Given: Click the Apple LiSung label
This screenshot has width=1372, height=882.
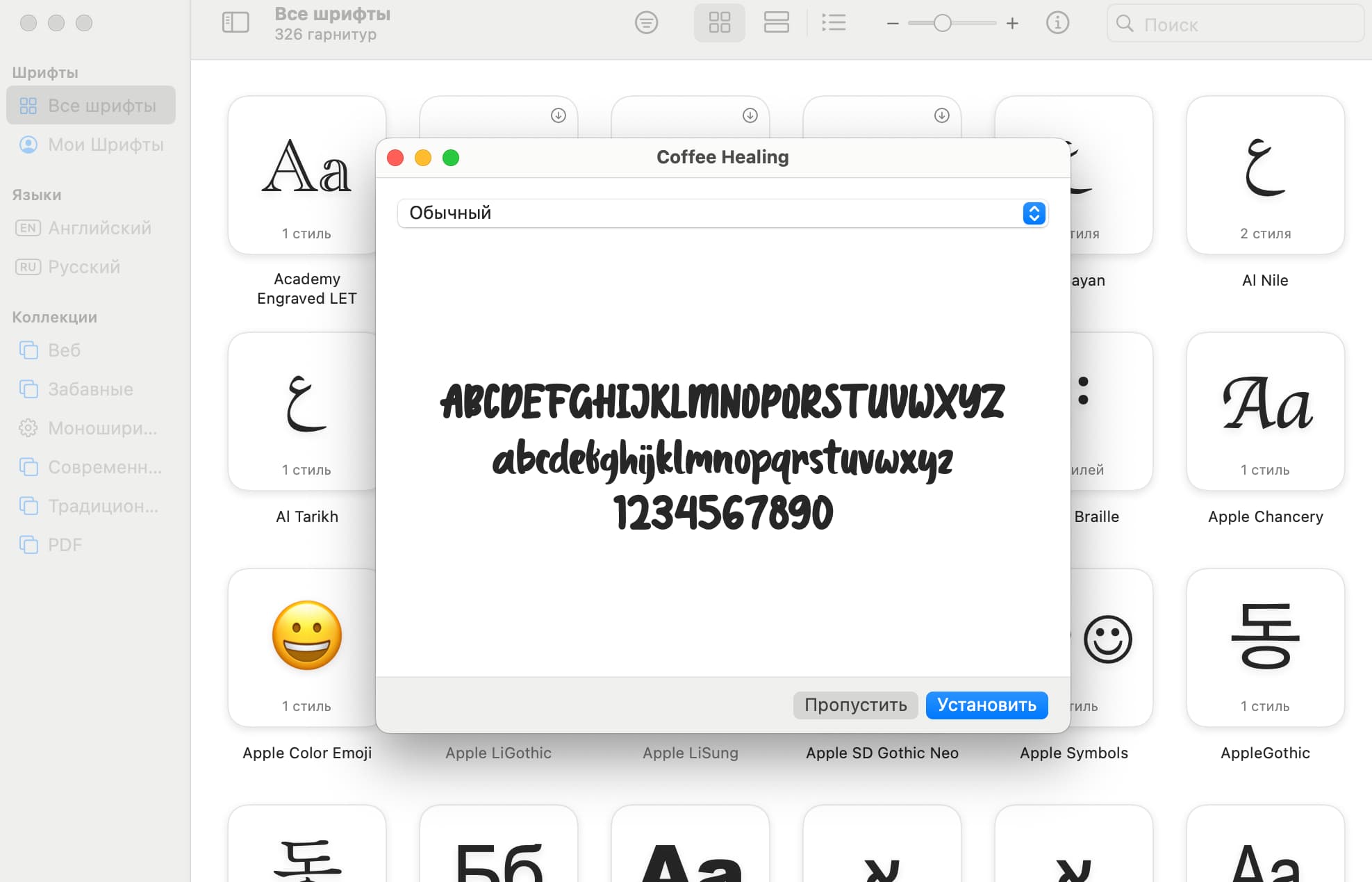Looking at the screenshot, I should point(690,753).
